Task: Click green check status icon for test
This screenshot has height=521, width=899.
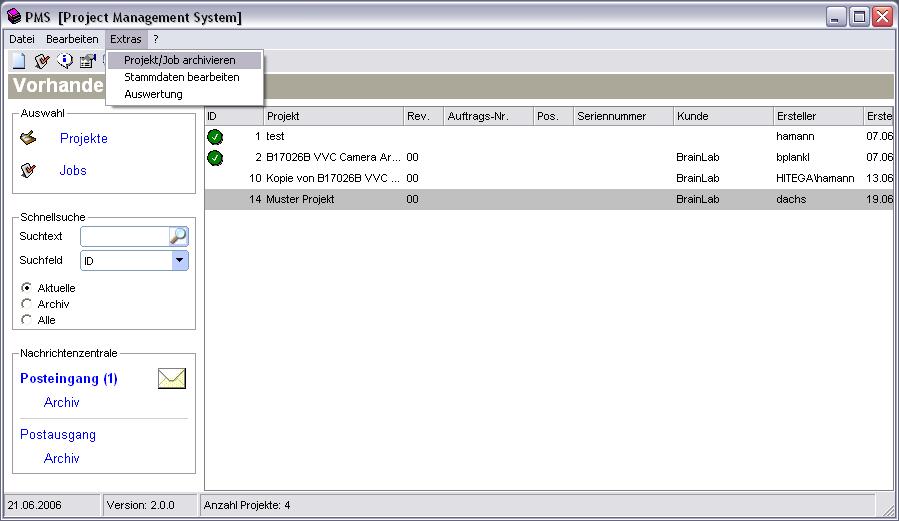Action: [215, 136]
